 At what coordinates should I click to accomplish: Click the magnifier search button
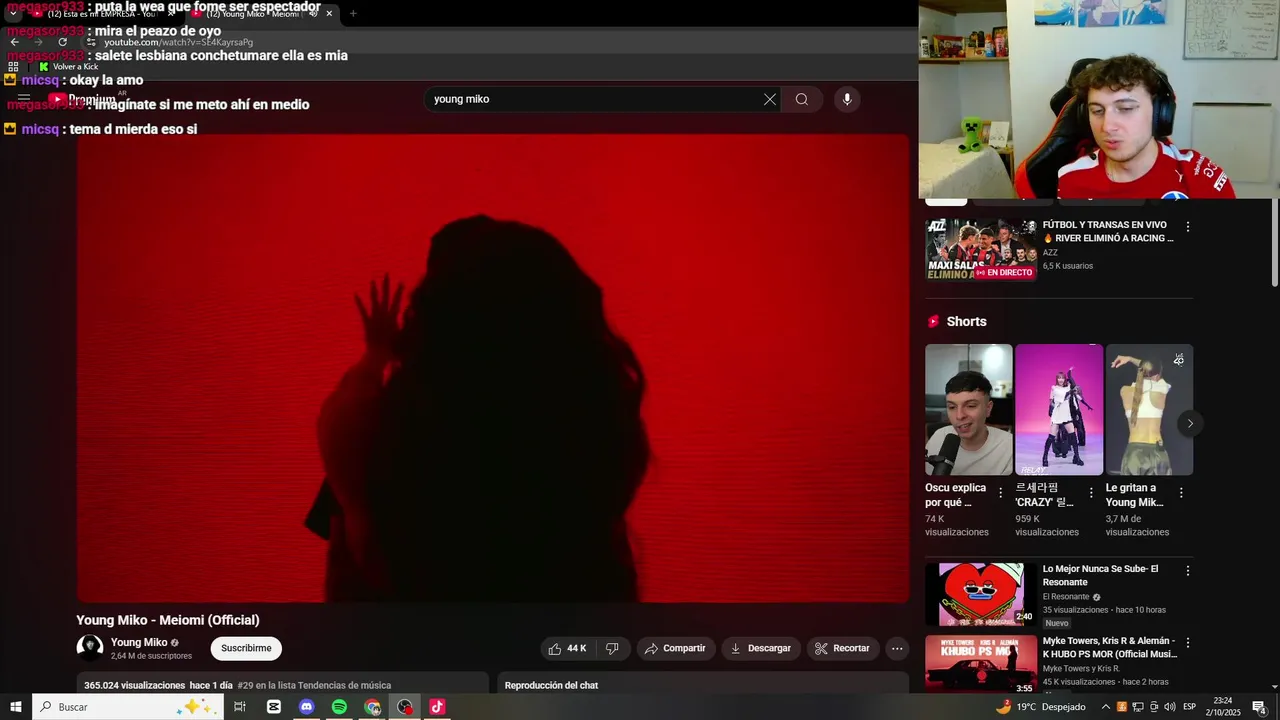coord(801,99)
